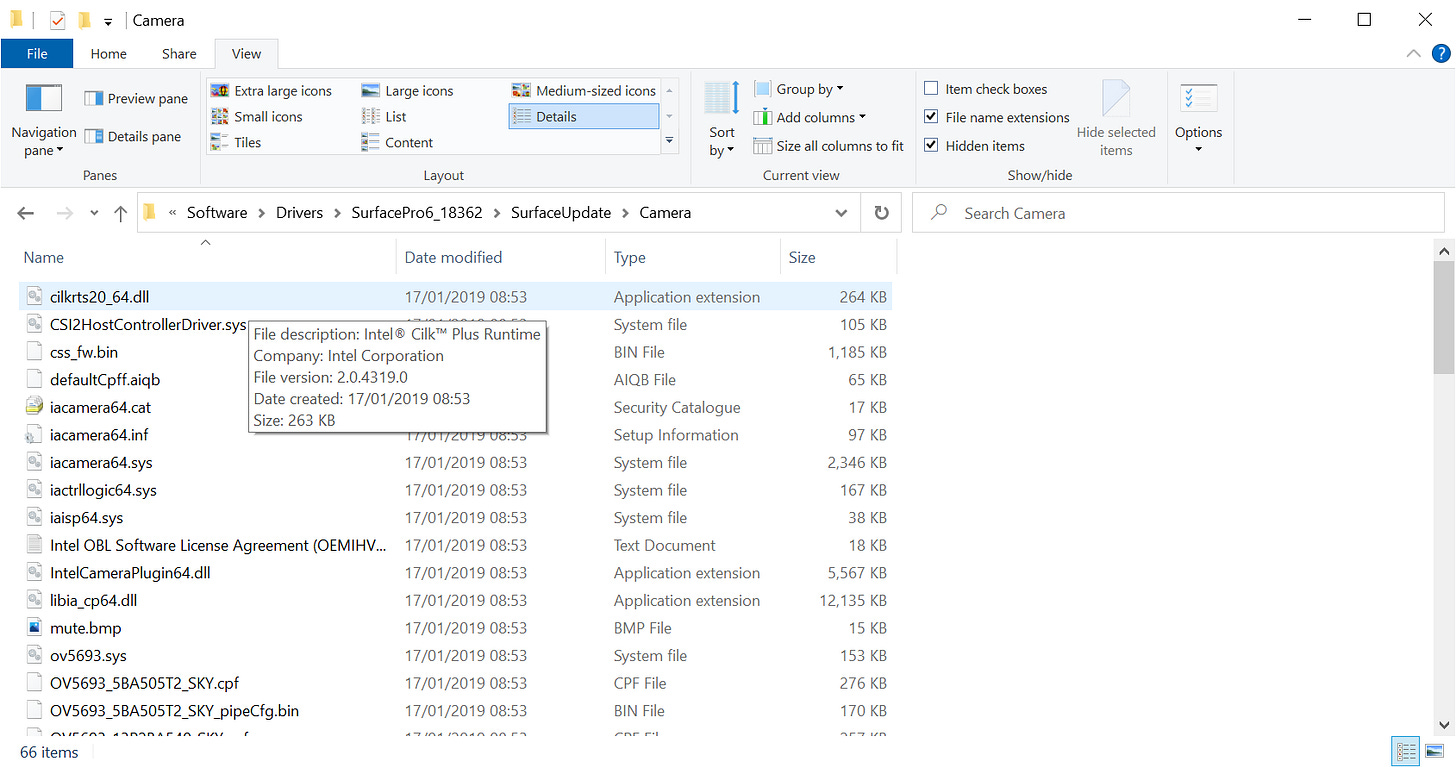1456x767 pixels.
Task: Click the search magnifier icon
Action: coord(939,213)
